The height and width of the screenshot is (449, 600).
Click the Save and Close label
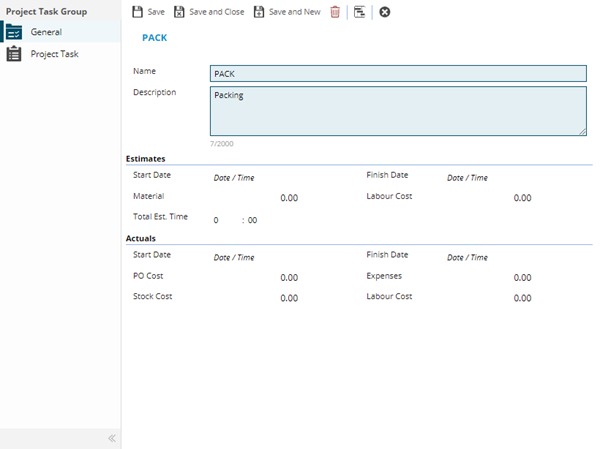coord(217,12)
